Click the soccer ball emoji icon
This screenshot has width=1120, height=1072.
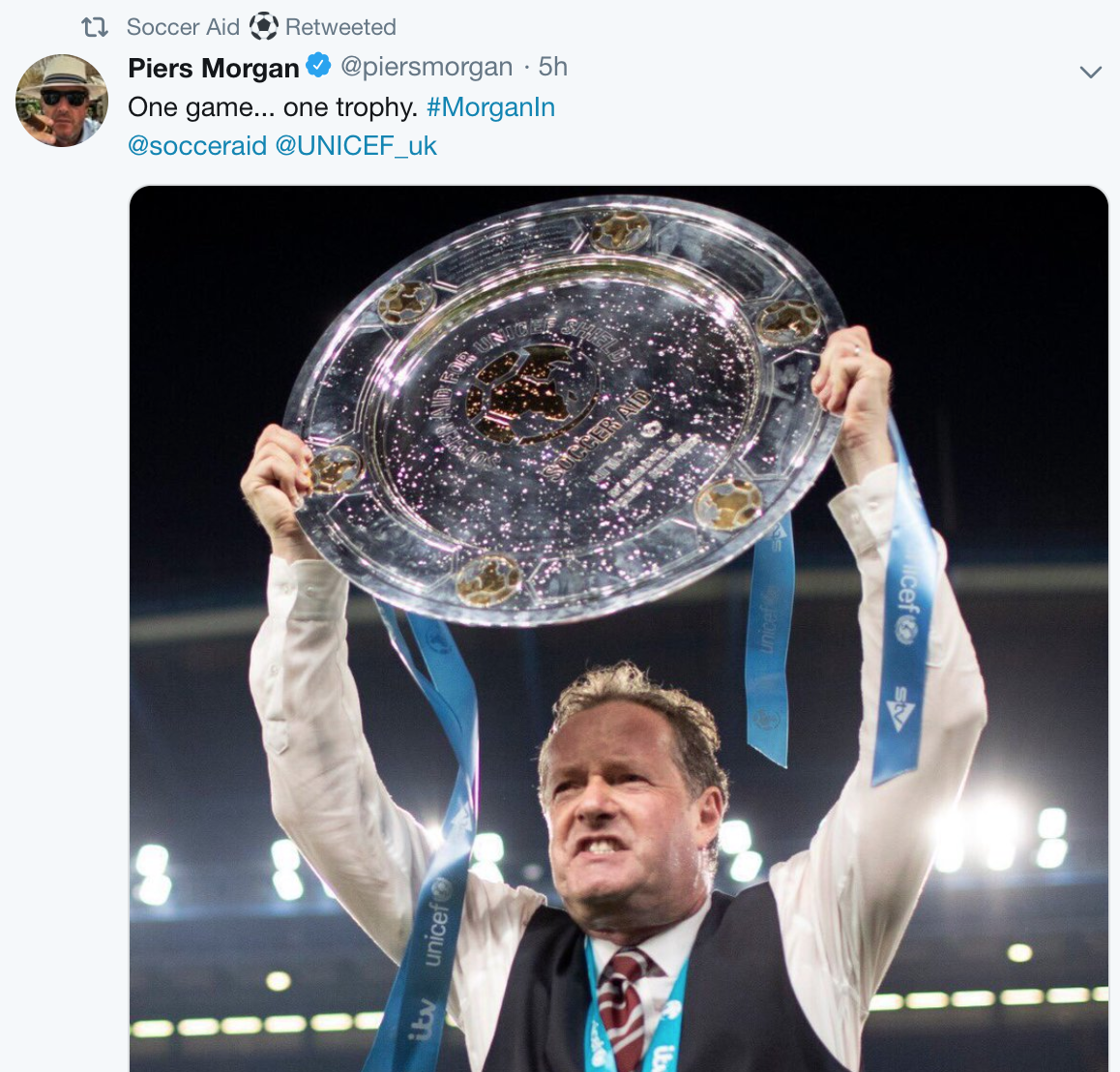coord(264,26)
